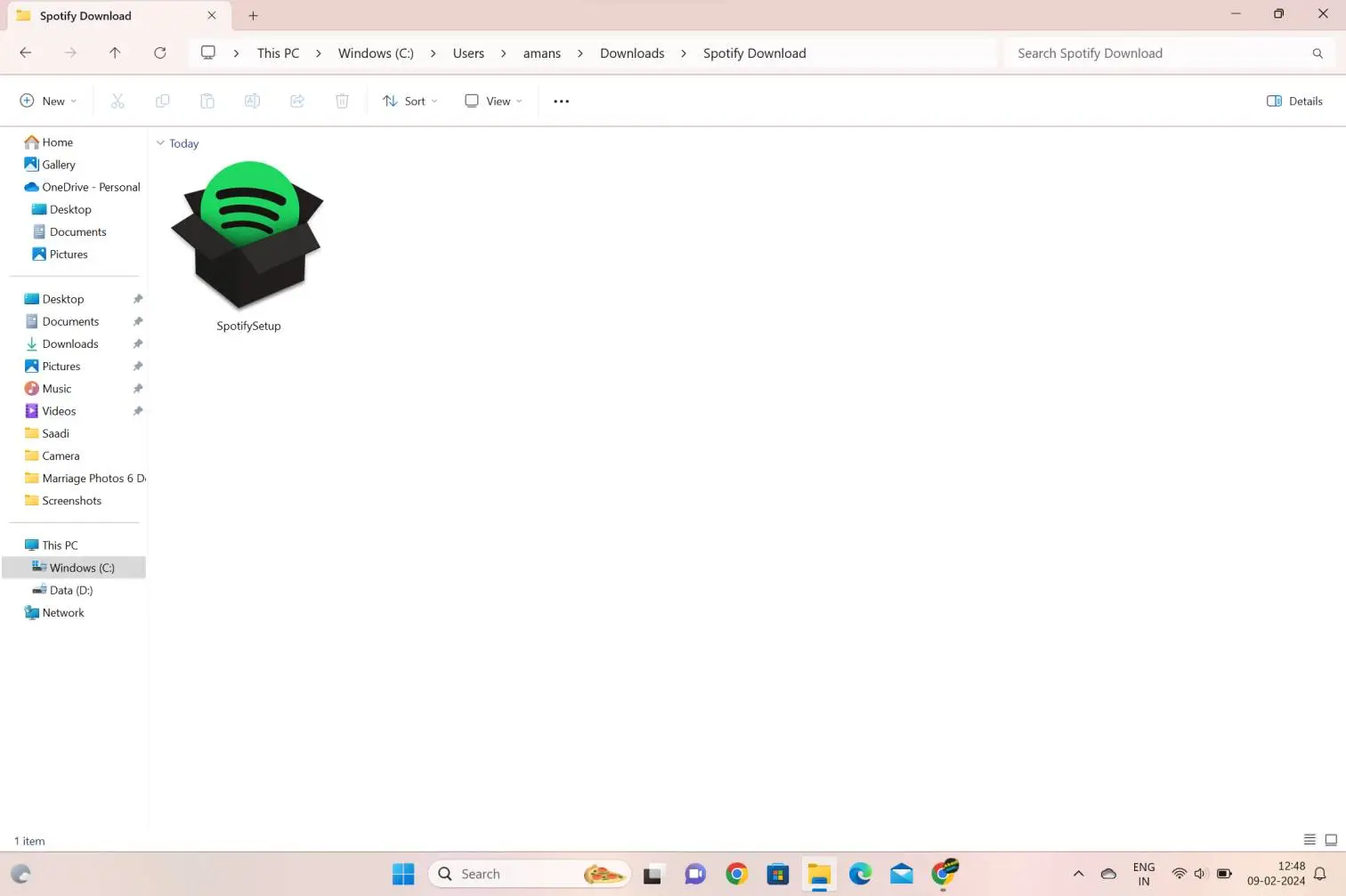Viewport: 1346px width, 896px height.
Task: Select the Cut icon in toolbar
Action: (118, 101)
